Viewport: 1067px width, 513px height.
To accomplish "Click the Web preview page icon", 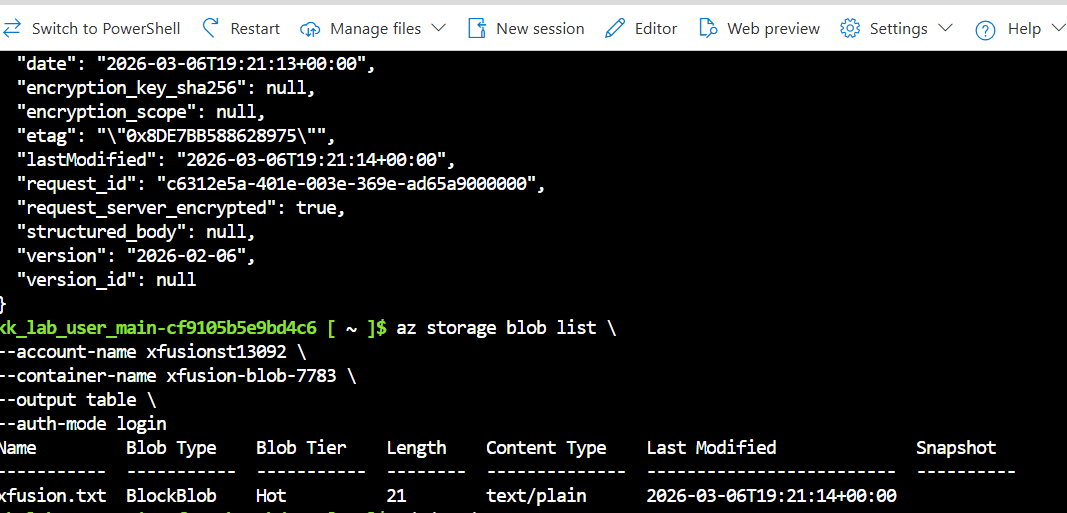I will (708, 28).
